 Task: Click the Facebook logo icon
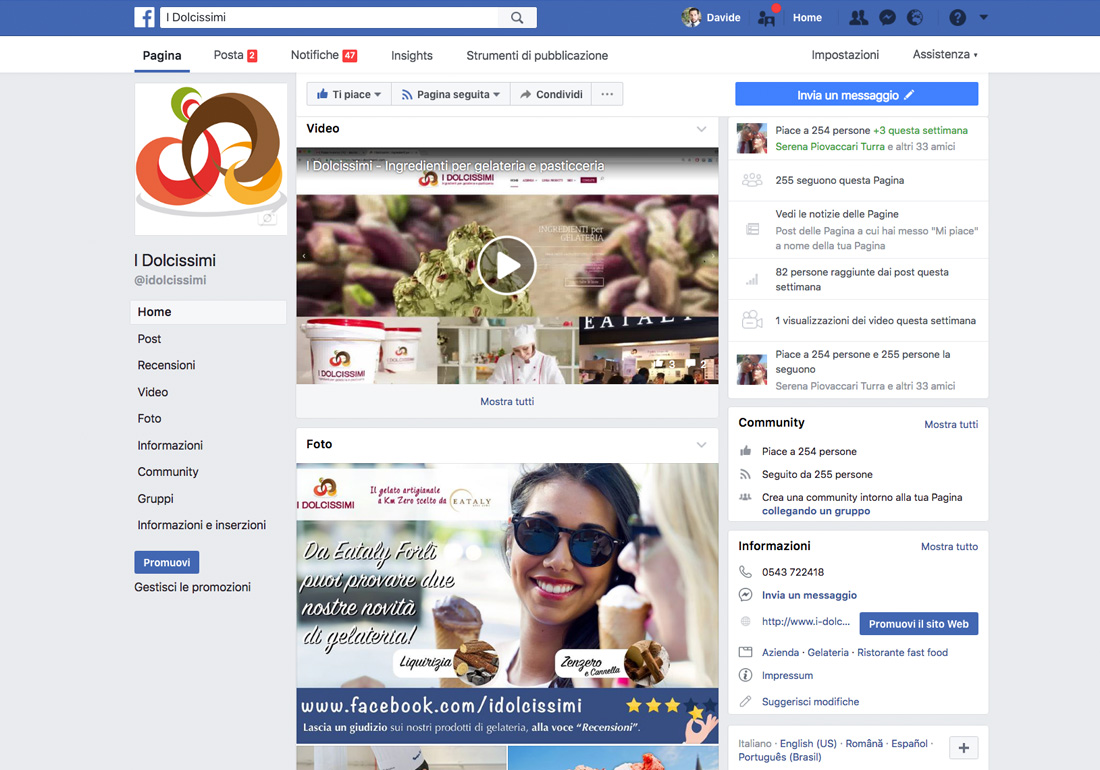pyautogui.click(x=145, y=18)
